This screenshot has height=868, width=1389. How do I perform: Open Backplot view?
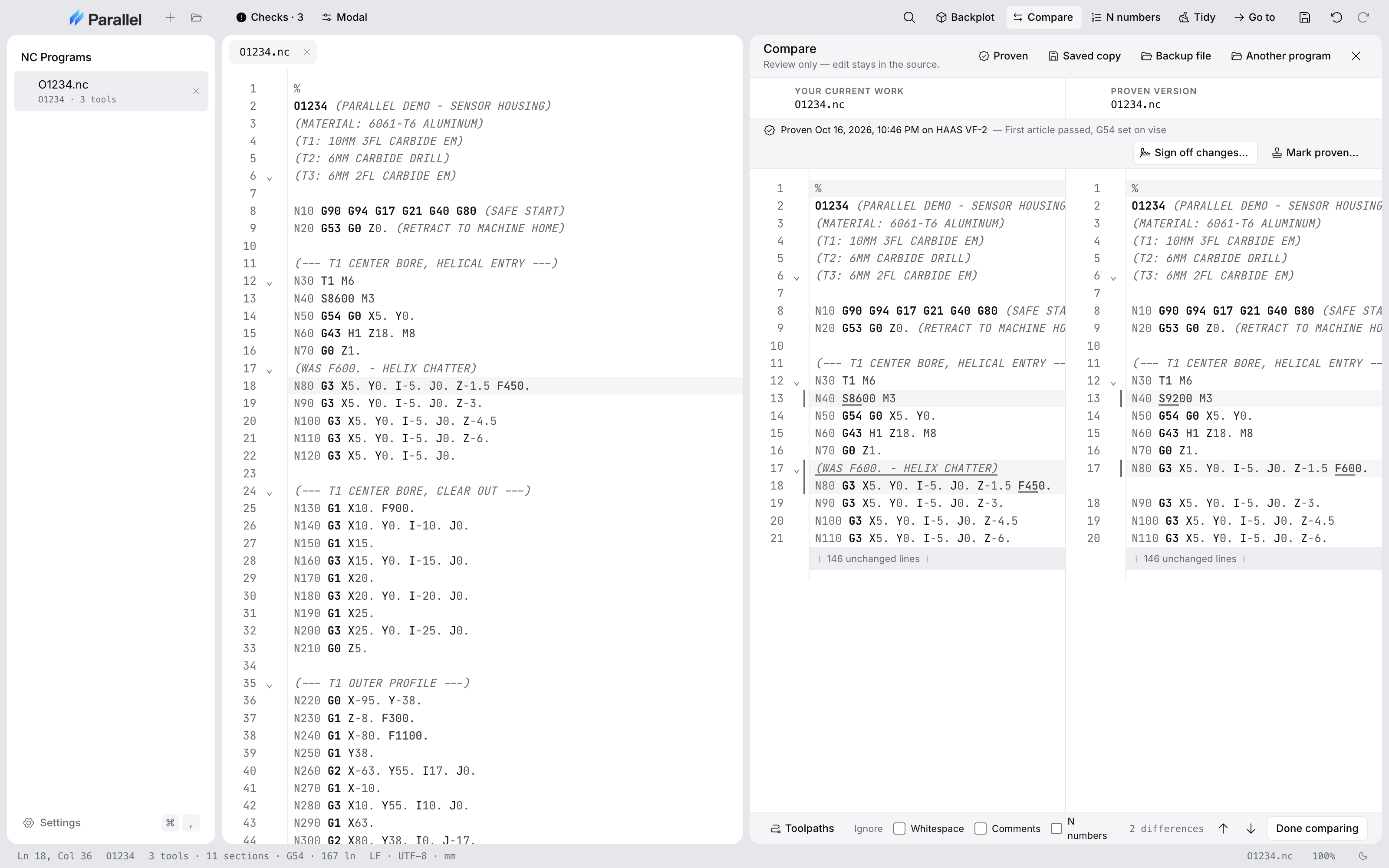click(965, 17)
